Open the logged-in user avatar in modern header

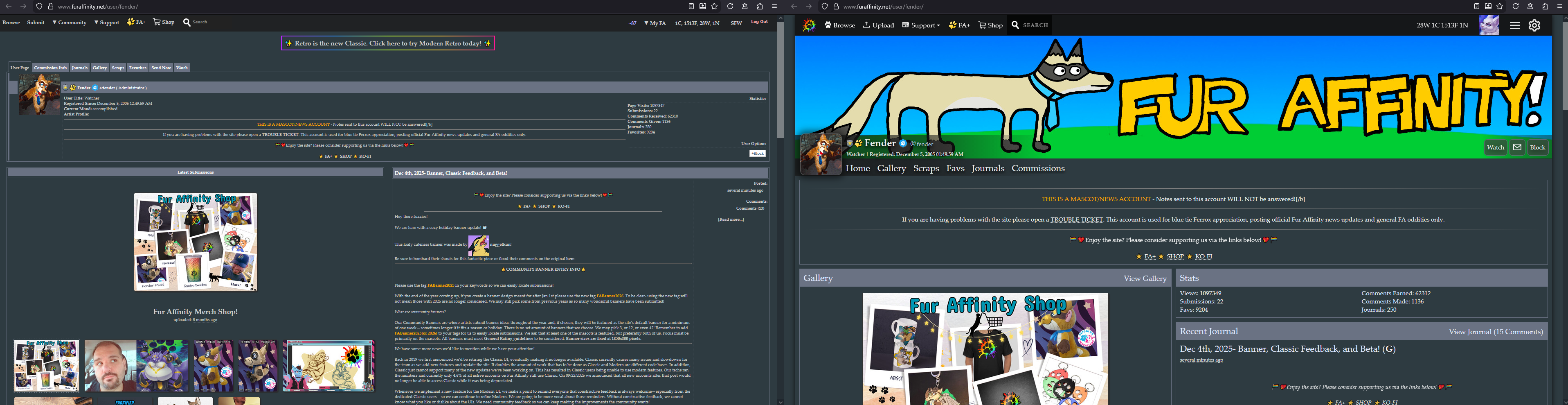[1489, 25]
